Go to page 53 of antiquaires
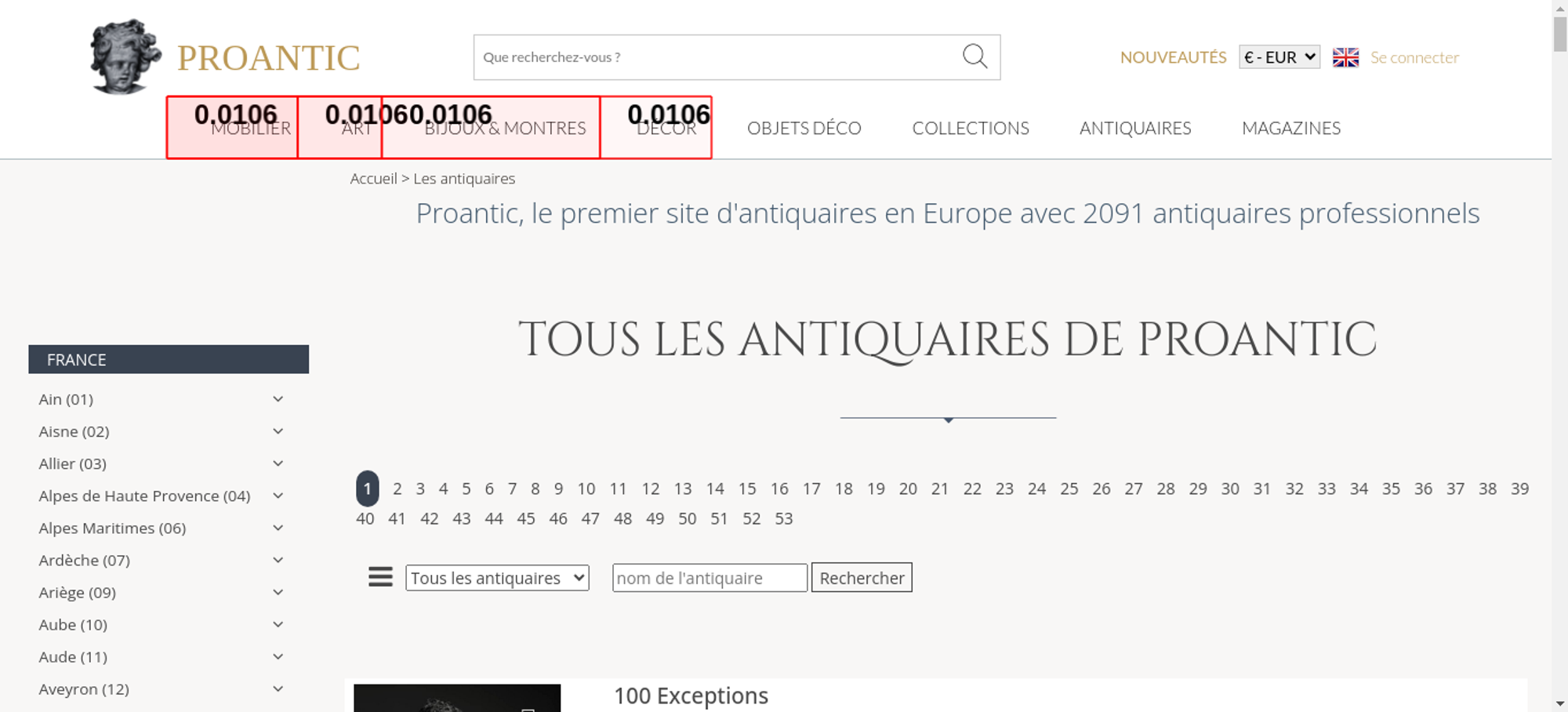Image resolution: width=1568 pixels, height=712 pixels. [x=783, y=518]
